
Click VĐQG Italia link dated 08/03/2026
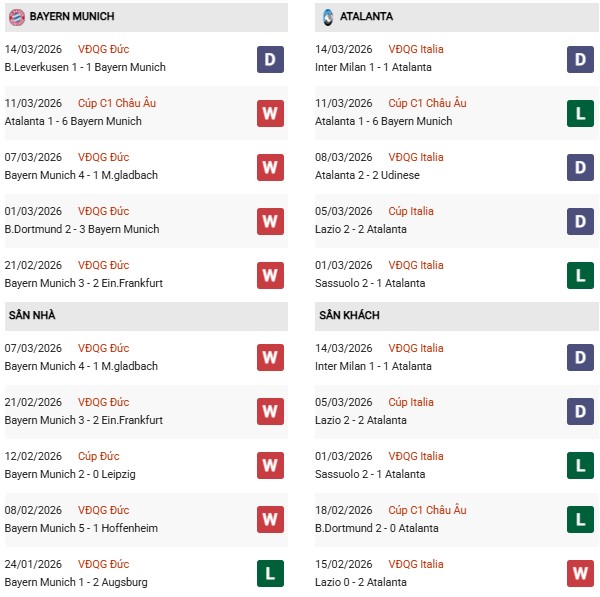[x=418, y=157]
